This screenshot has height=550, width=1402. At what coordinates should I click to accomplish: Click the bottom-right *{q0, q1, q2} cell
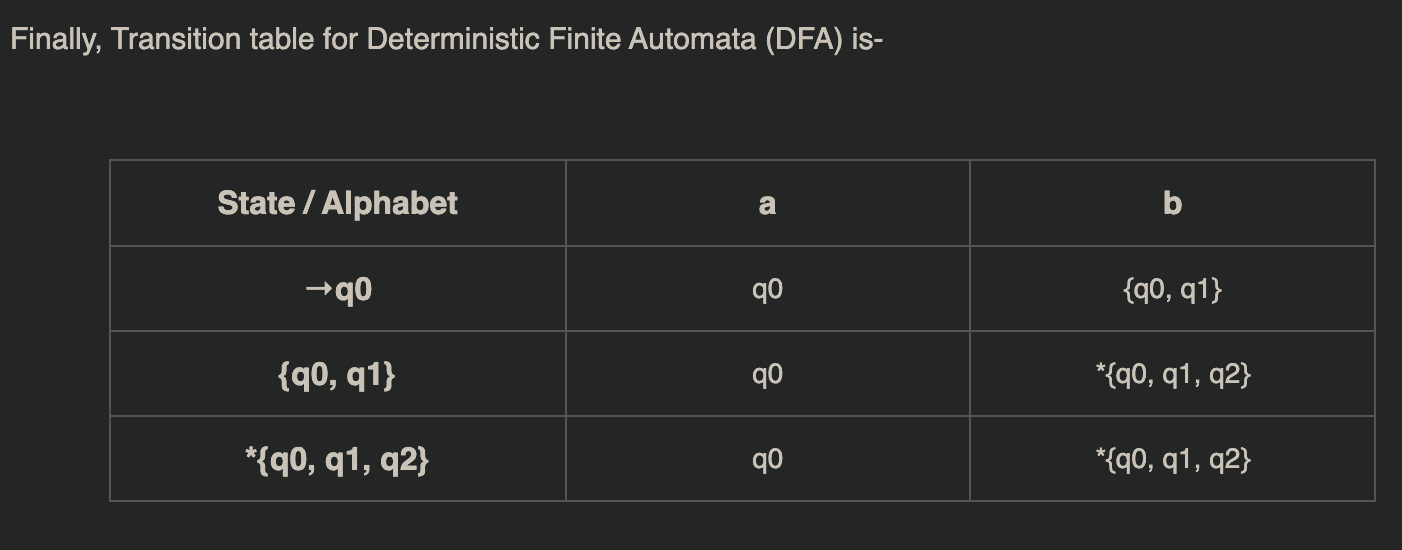click(x=1172, y=460)
